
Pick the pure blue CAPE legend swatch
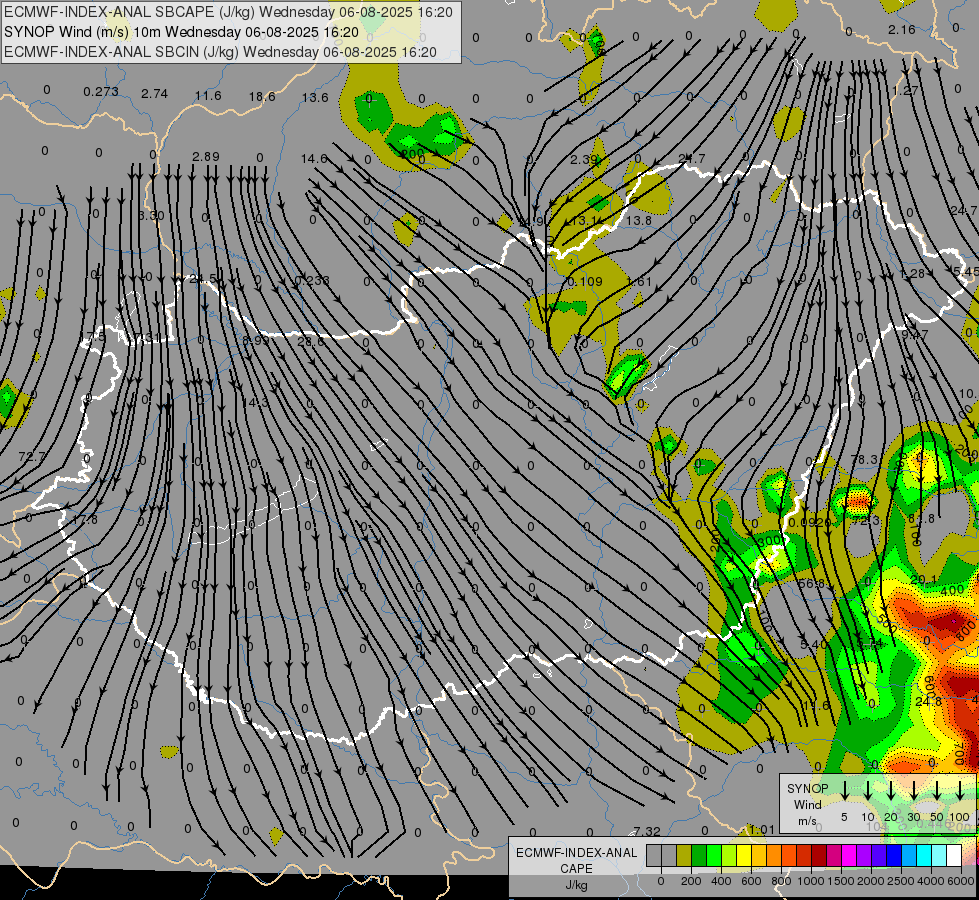click(x=893, y=855)
